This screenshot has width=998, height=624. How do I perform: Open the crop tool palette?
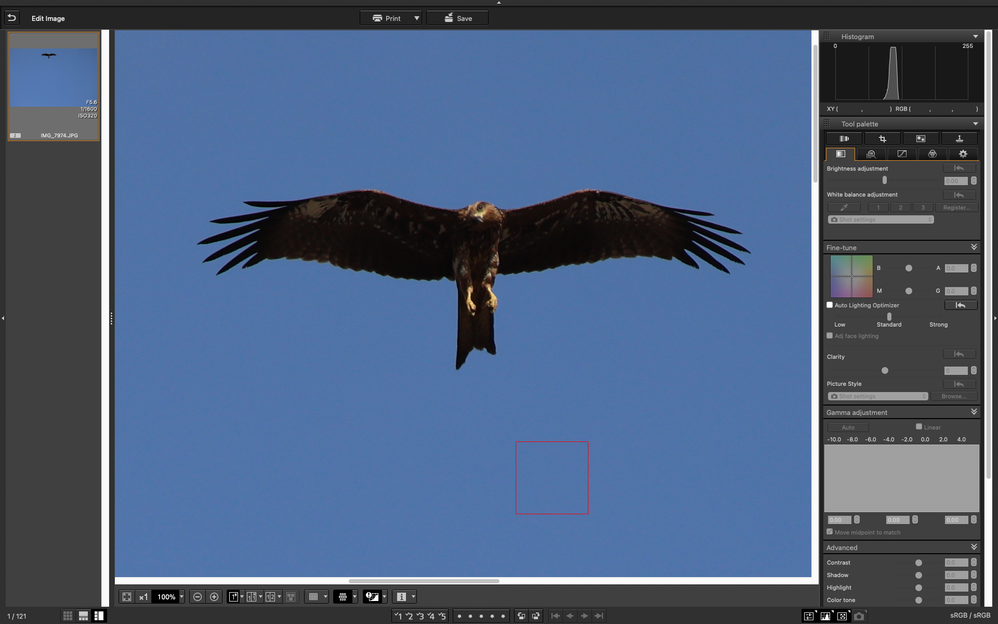tap(882, 139)
